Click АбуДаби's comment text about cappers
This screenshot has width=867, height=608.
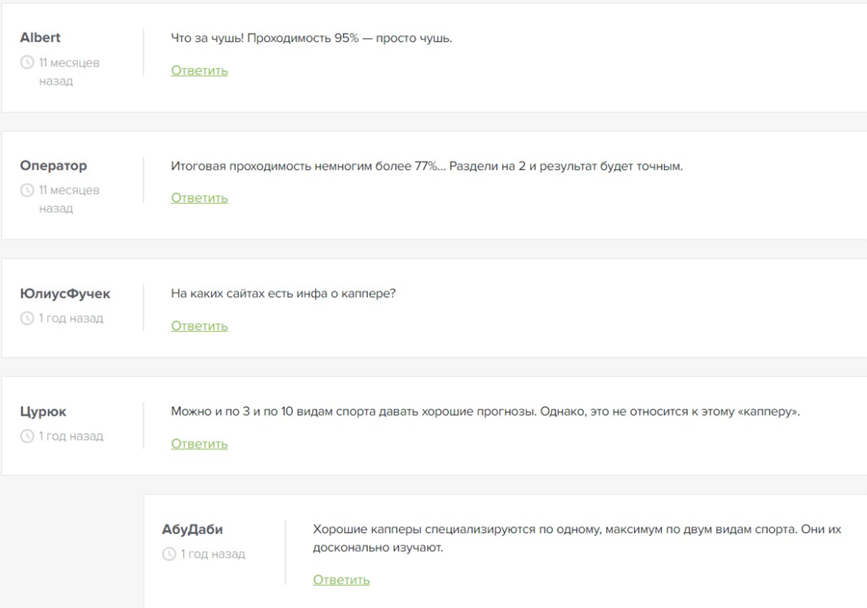click(x=577, y=538)
